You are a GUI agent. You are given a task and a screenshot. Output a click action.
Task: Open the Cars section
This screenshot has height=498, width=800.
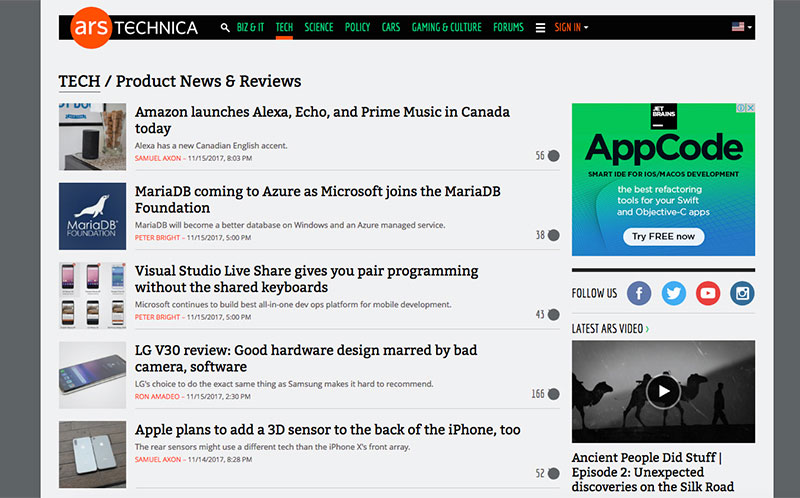[391, 28]
